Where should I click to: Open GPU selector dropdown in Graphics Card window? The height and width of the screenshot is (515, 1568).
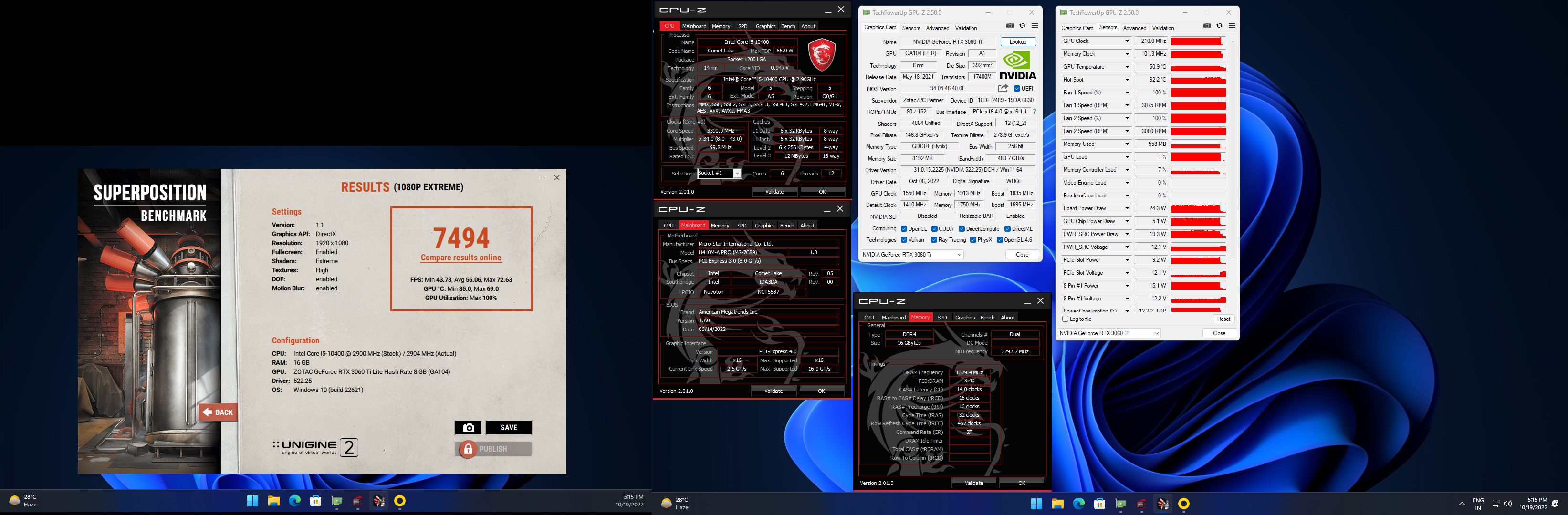(x=912, y=255)
